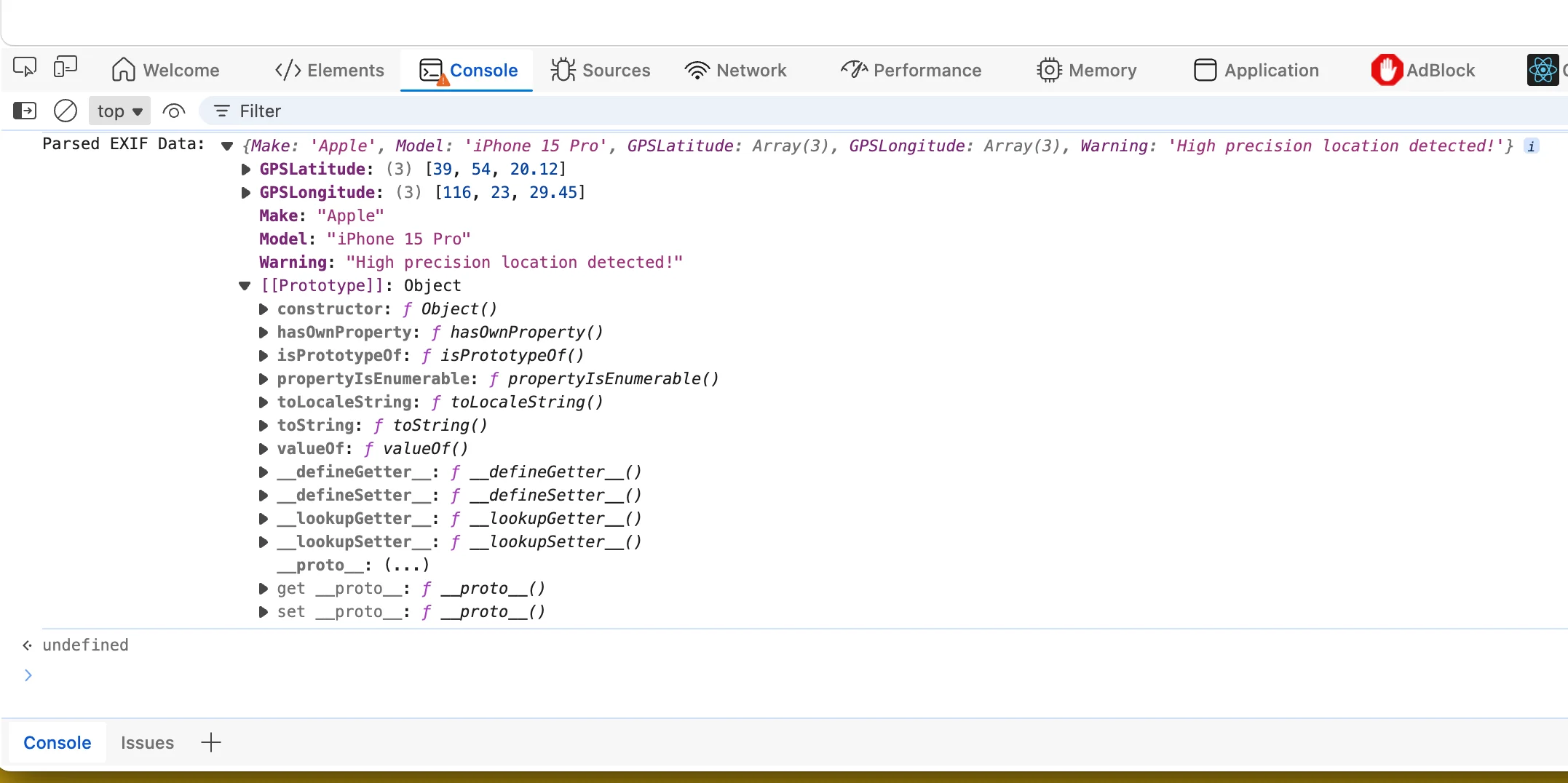Viewport: 1568px width, 783px height.
Task: Open the top context dropdown
Action: click(x=119, y=111)
